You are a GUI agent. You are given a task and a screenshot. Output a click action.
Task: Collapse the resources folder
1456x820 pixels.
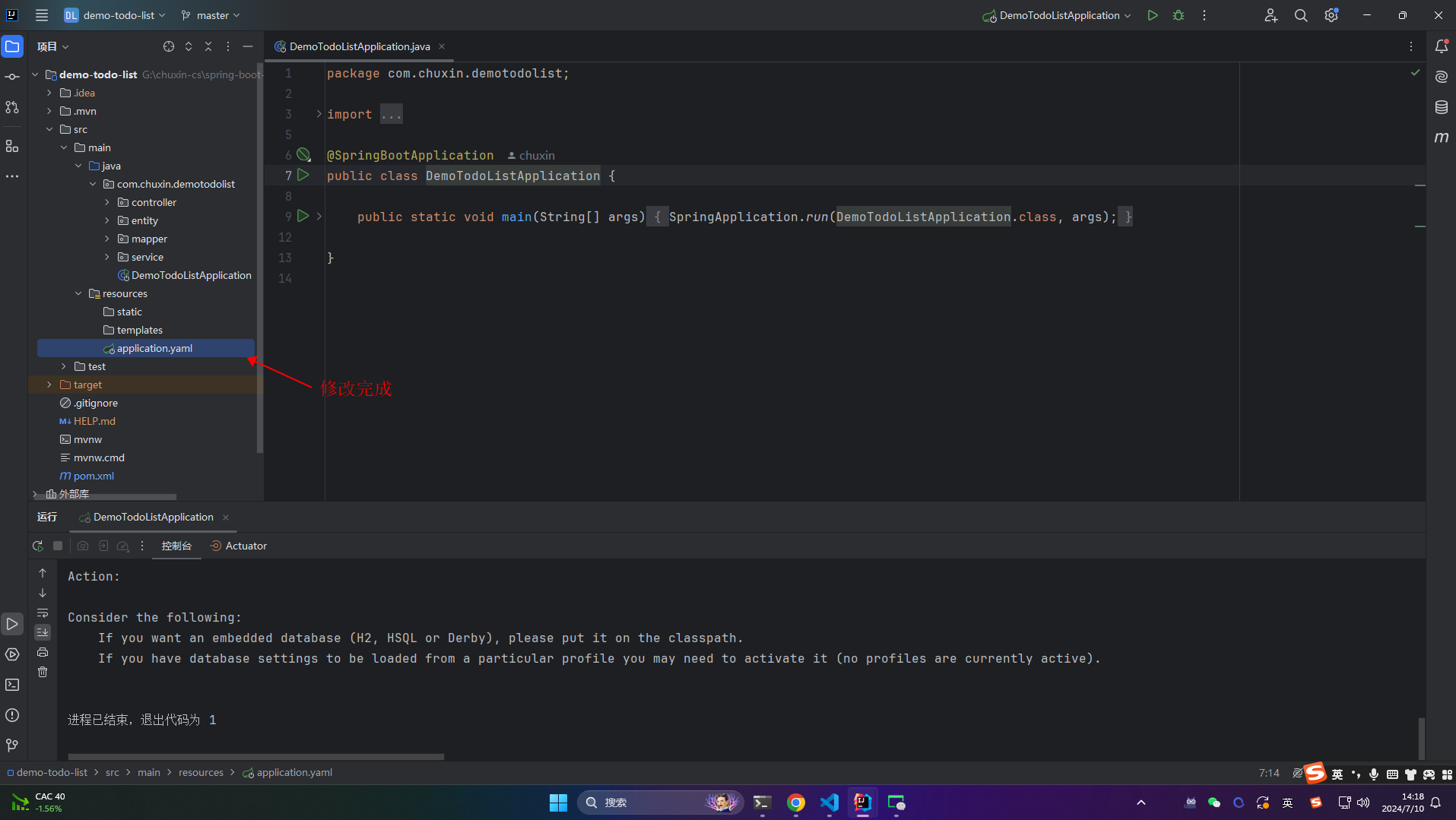[78, 293]
